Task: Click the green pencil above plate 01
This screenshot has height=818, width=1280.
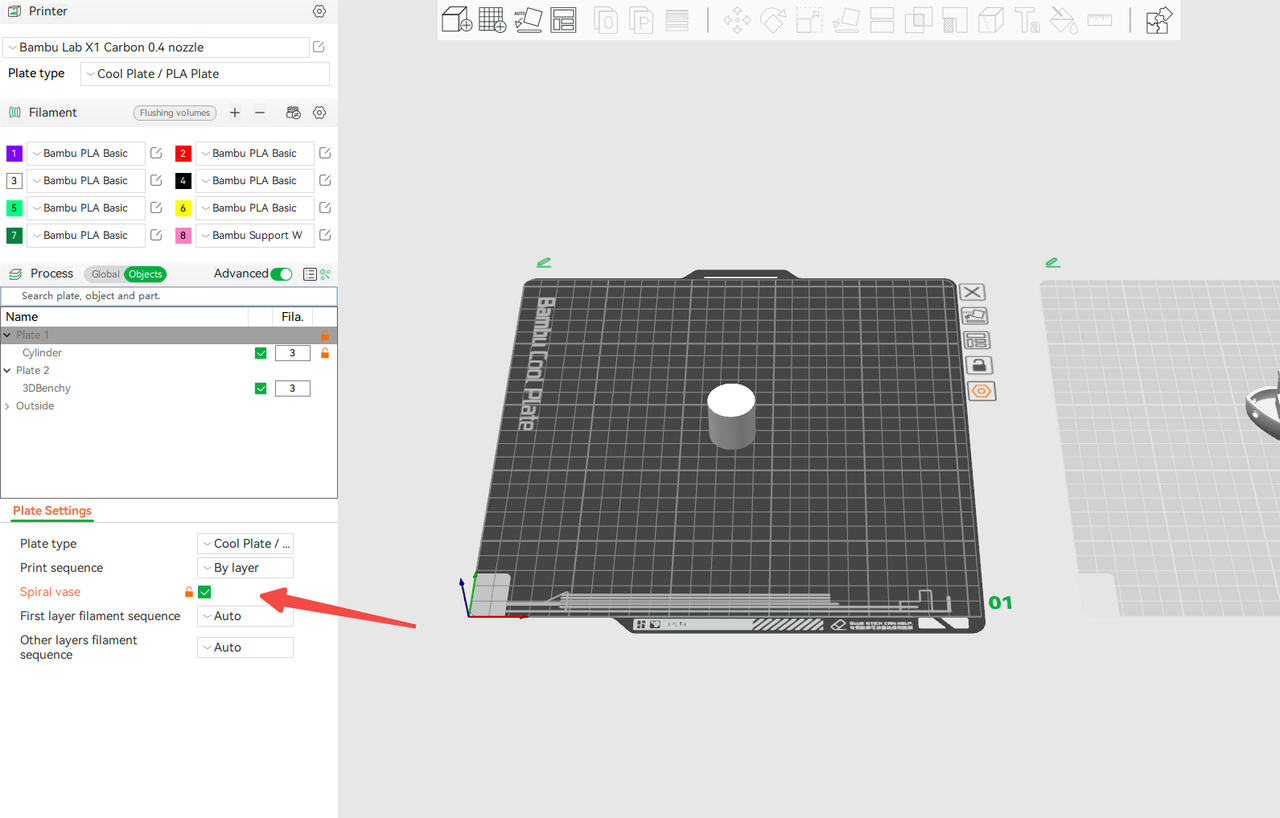Action: (x=544, y=262)
